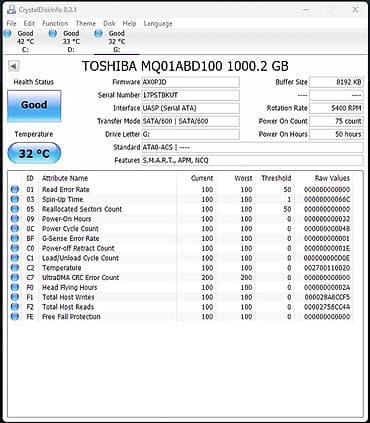Click the status orb for Load/Unload Cycle Count
Screen dimensions: 370x423
15,258
